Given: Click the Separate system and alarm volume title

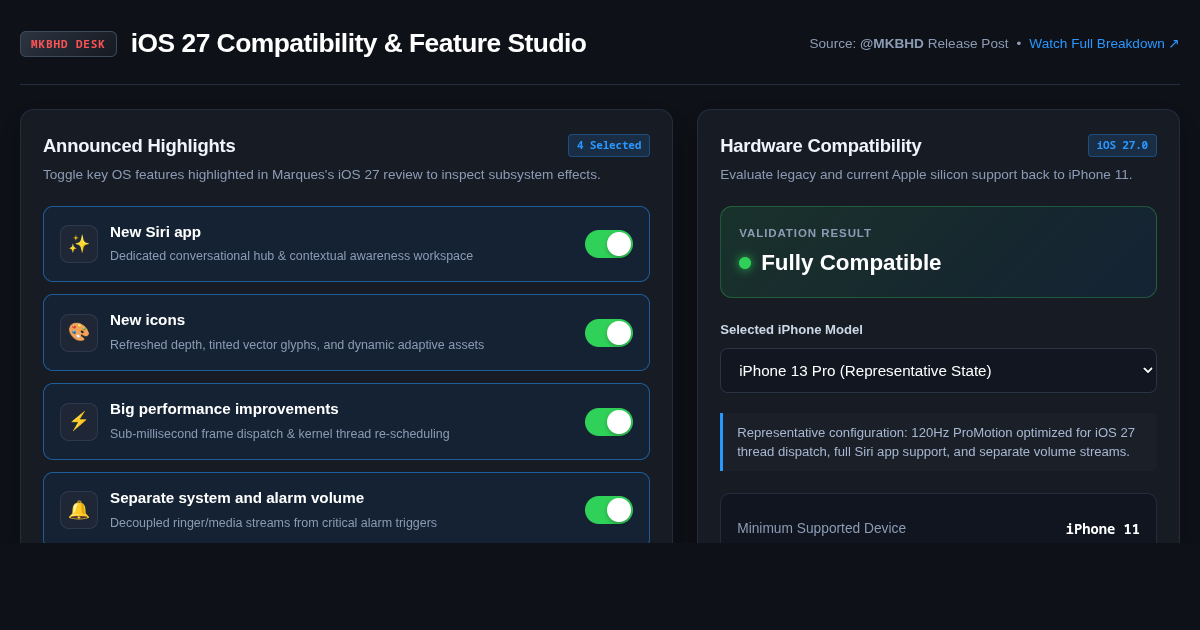Looking at the screenshot, I should 237,498.
